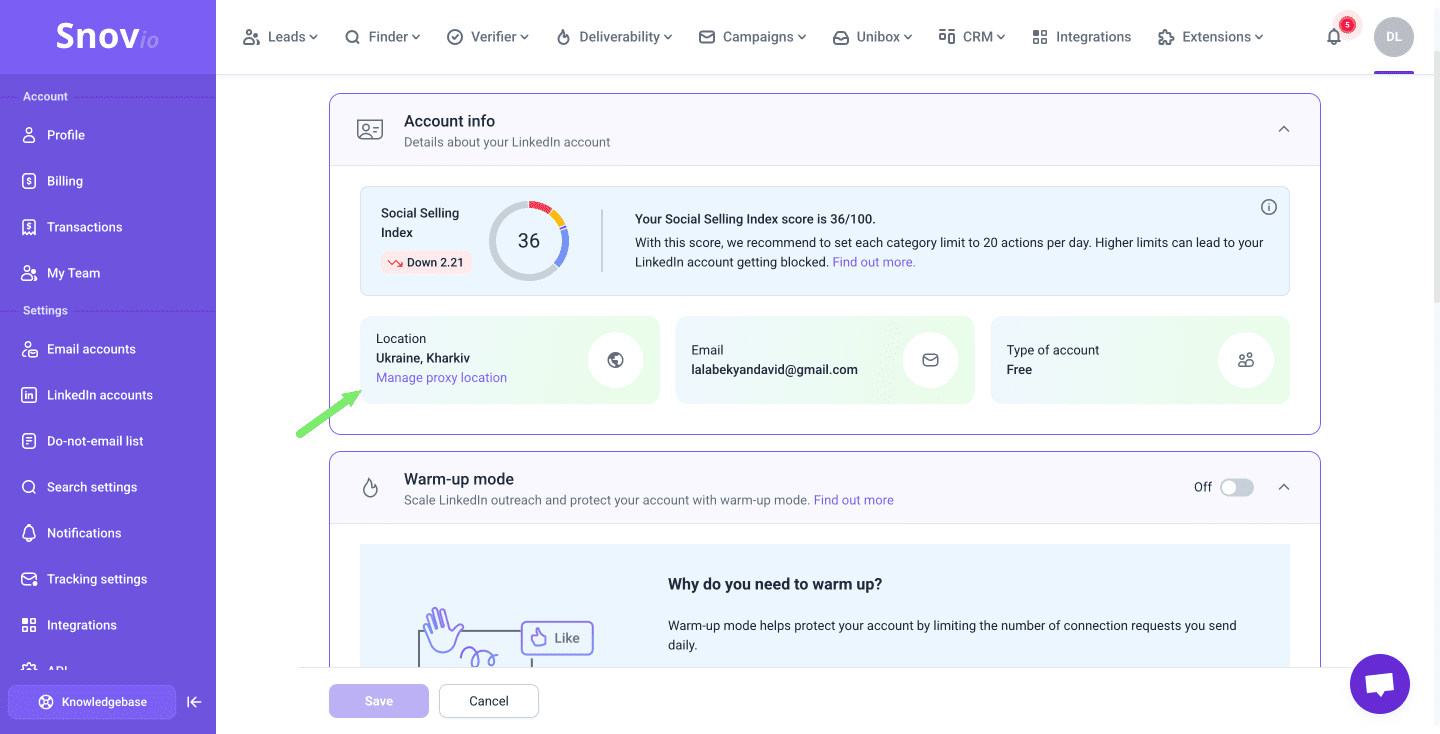Open the Knowledgebase button
This screenshot has height=734, width=1440.
pos(92,702)
